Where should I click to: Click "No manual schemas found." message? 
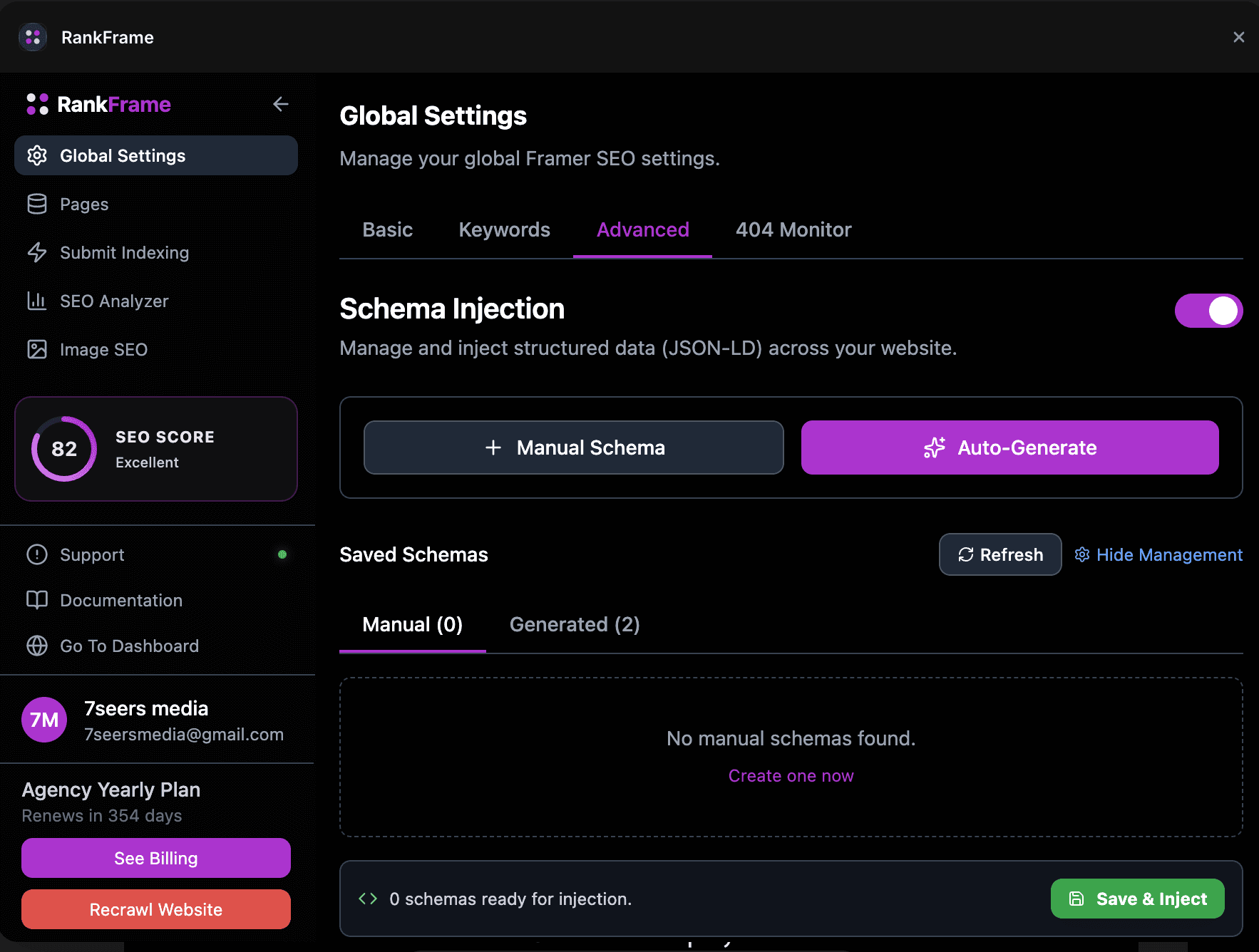pyautogui.click(x=791, y=738)
